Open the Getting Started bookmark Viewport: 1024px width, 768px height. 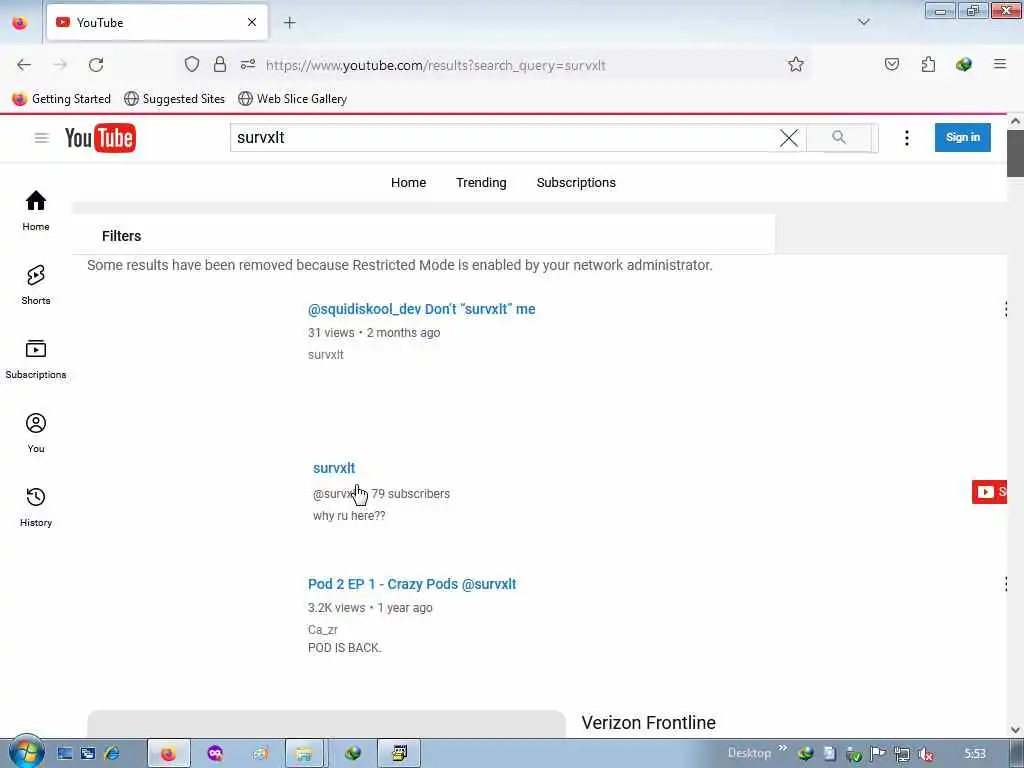tap(62, 99)
